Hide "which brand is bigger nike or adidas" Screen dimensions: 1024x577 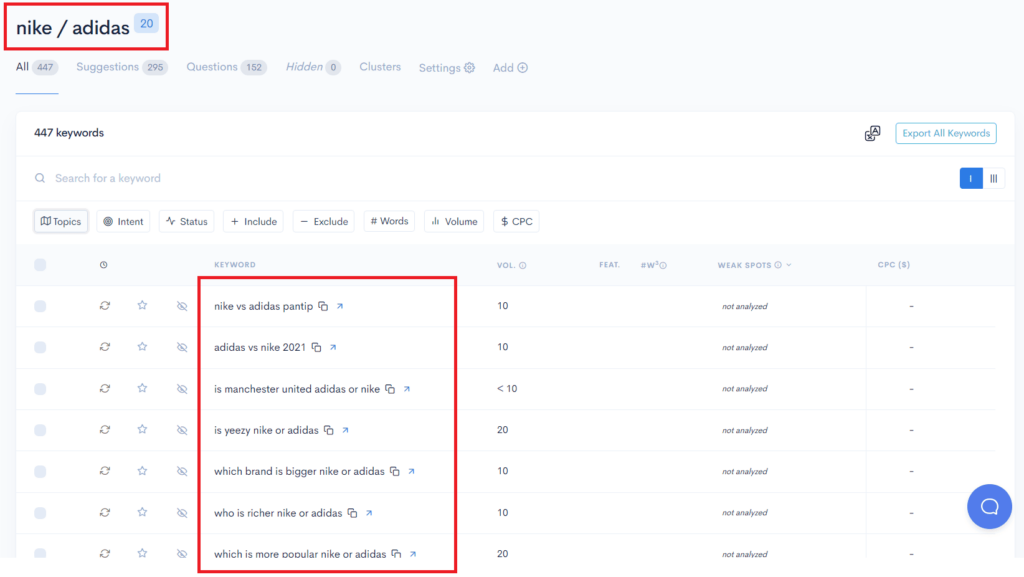182,471
